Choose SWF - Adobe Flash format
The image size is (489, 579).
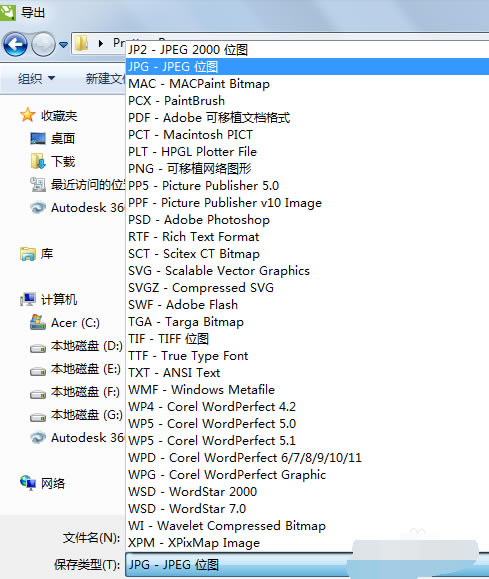307,304
